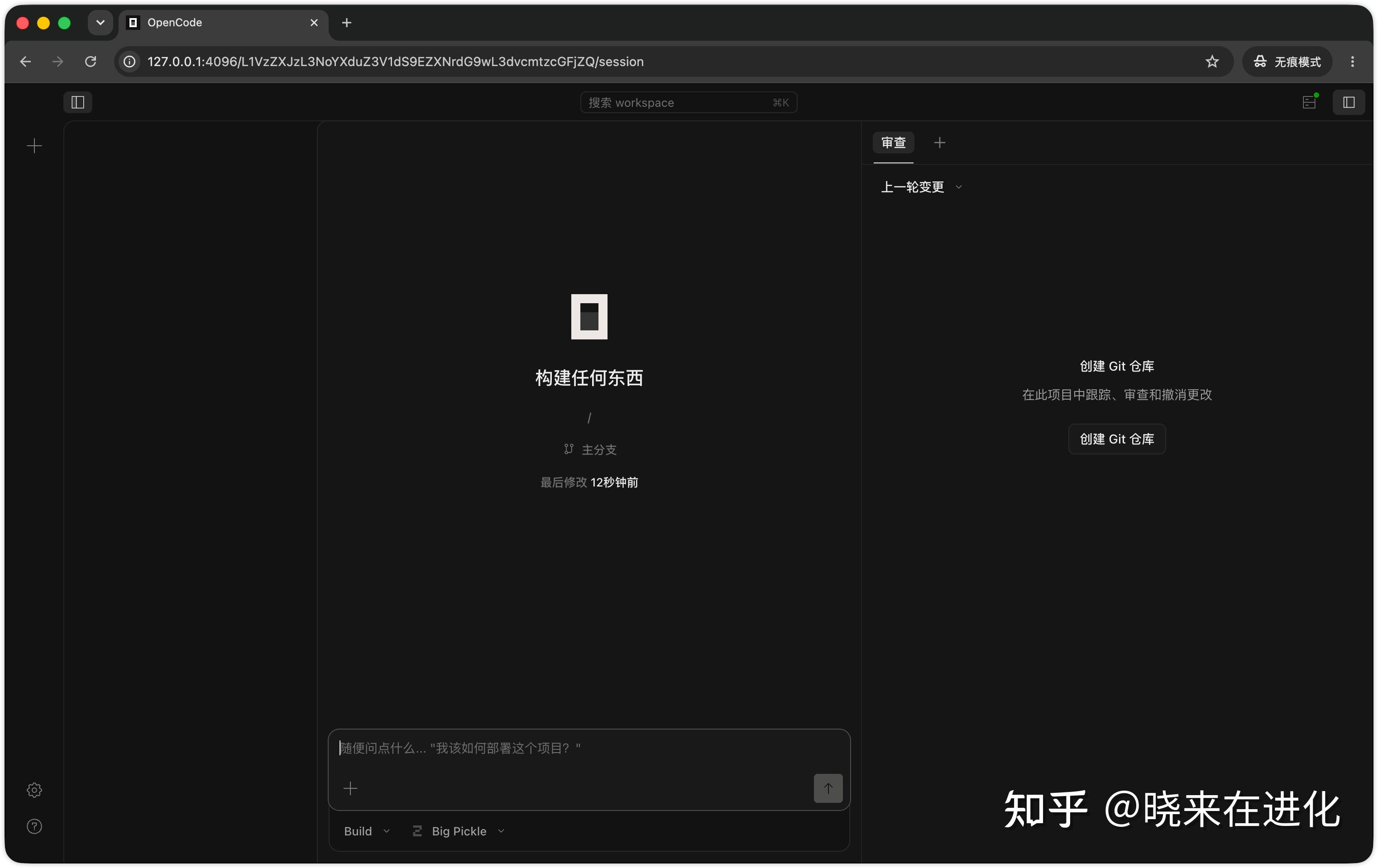Click the new project plus icon in left rail
This screenshot has width=1378, height=868.
[34, 146]
